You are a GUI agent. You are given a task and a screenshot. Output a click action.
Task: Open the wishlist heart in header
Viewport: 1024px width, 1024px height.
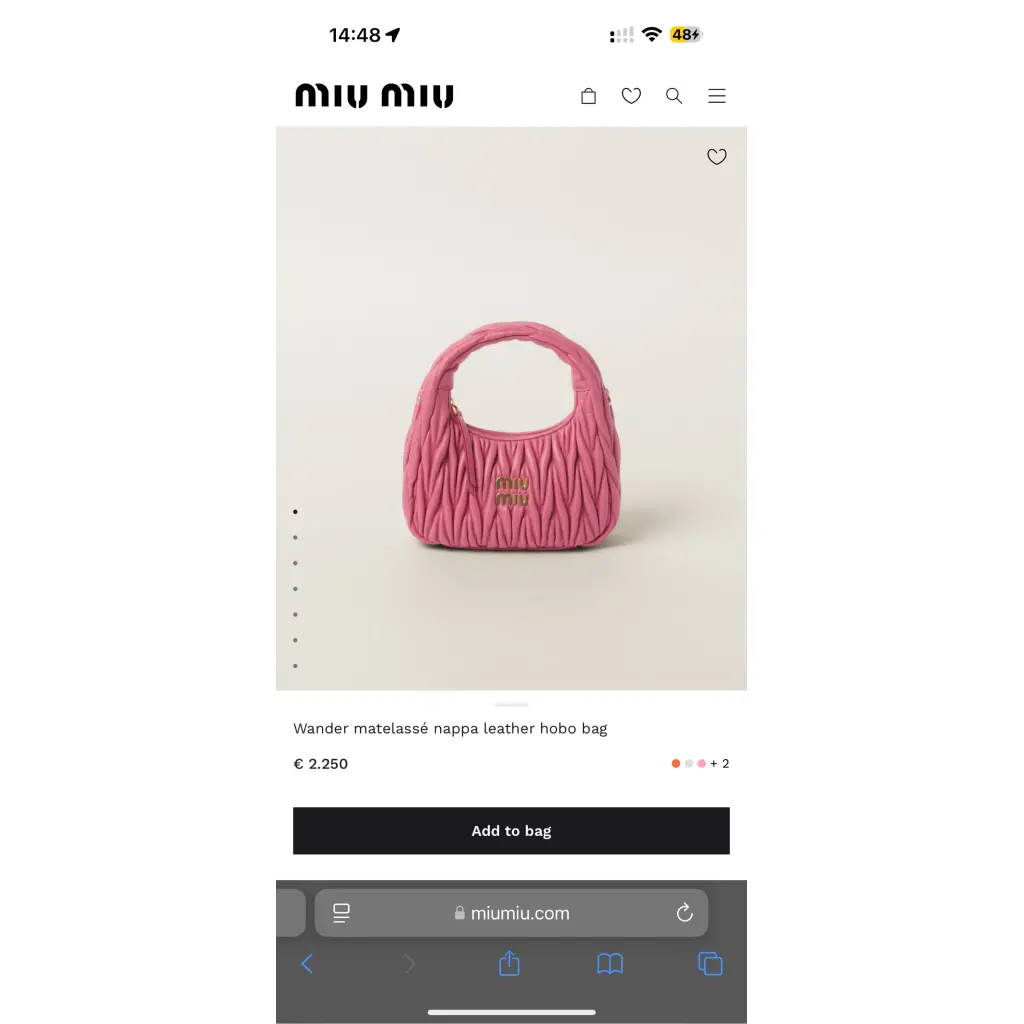[x=631, y=96]
